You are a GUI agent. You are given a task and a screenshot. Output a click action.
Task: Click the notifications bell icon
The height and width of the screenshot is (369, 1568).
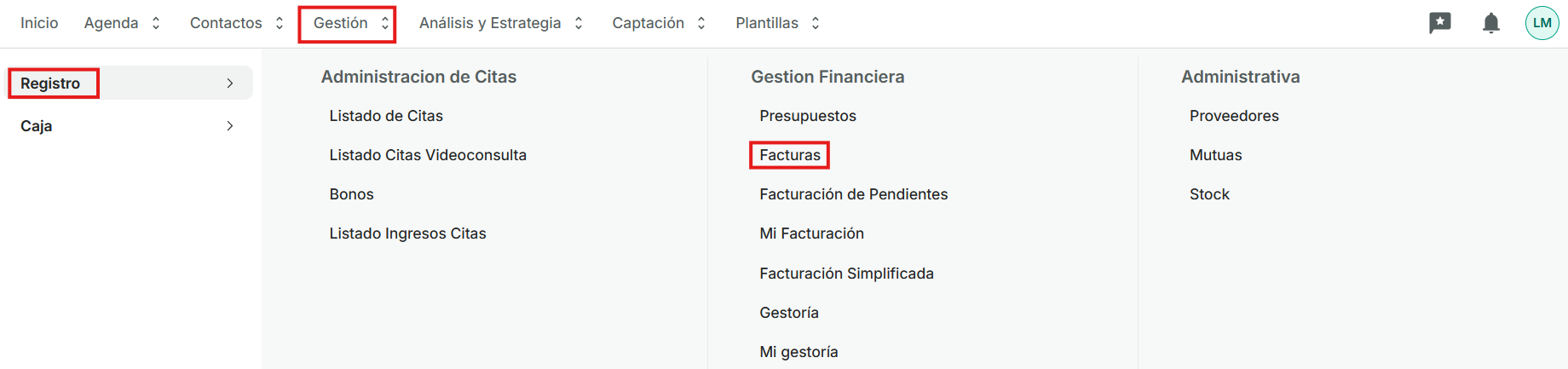pos(1490,23)
